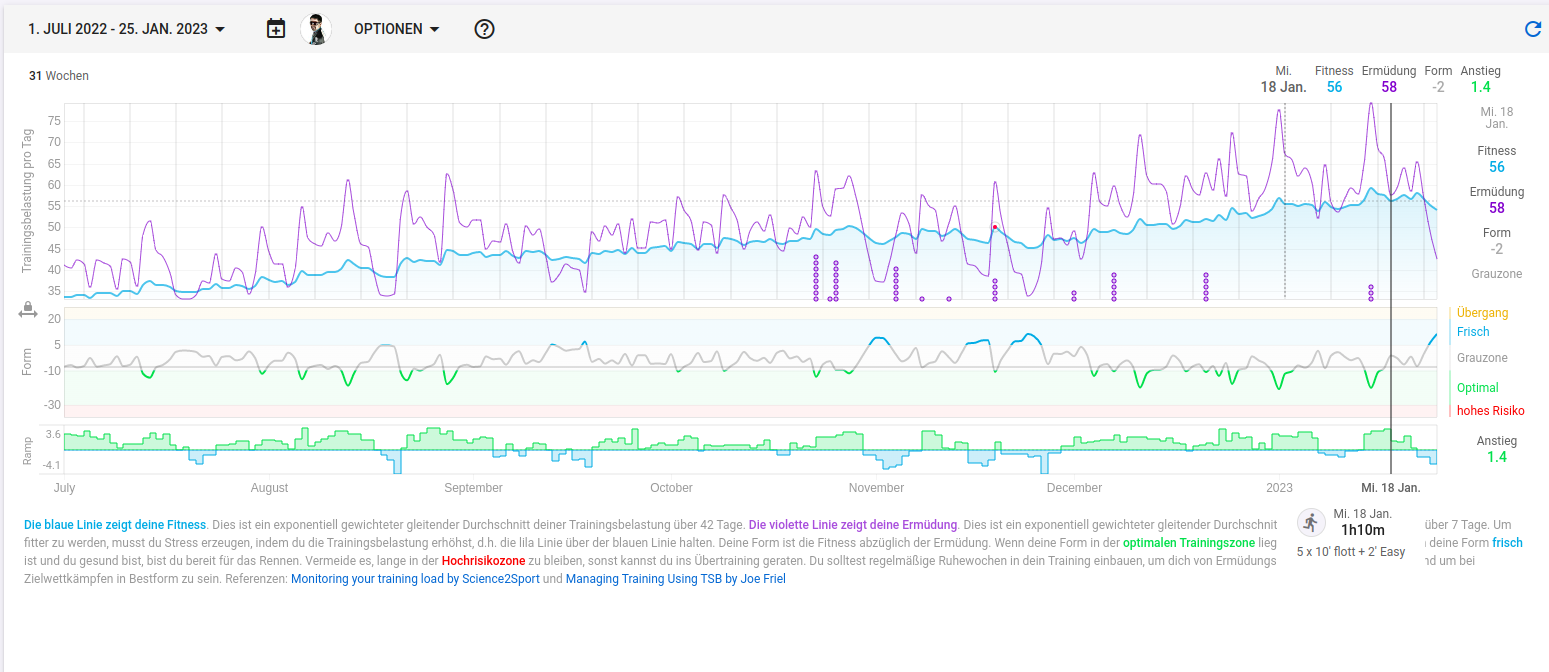Click the athlete profile avatar
The image size is (1549, 672).
(x=316, y=29)
